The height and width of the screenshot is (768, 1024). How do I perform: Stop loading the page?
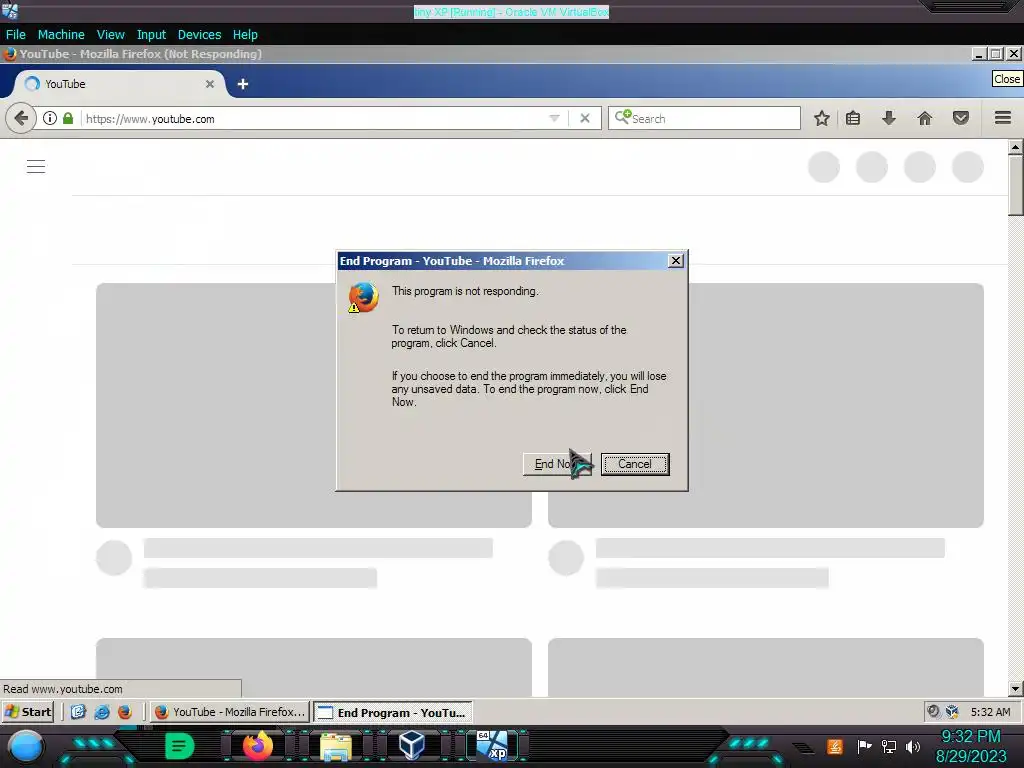pyautogui.click(x=585, y=118)
